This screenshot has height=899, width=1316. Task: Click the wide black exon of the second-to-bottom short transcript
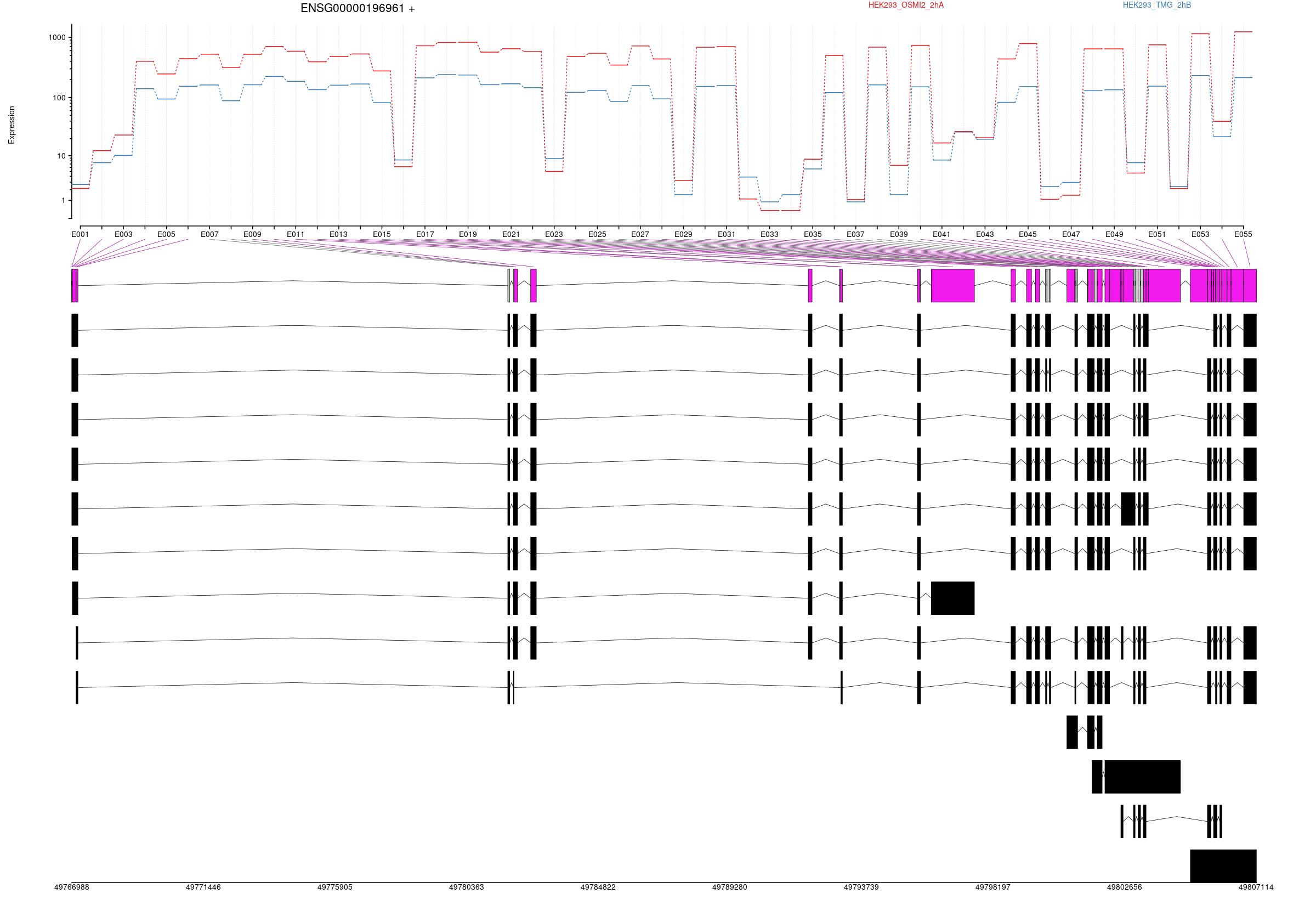(x=1143, y=777)
